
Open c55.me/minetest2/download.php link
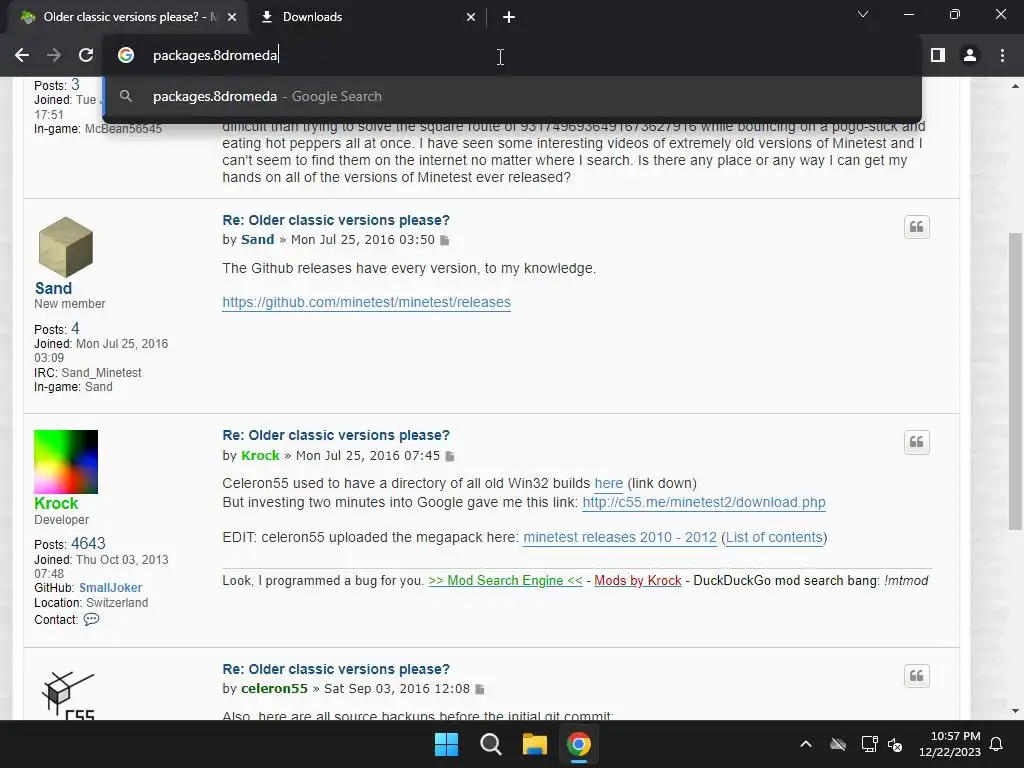pyautogui.click(x=704, y=502)
